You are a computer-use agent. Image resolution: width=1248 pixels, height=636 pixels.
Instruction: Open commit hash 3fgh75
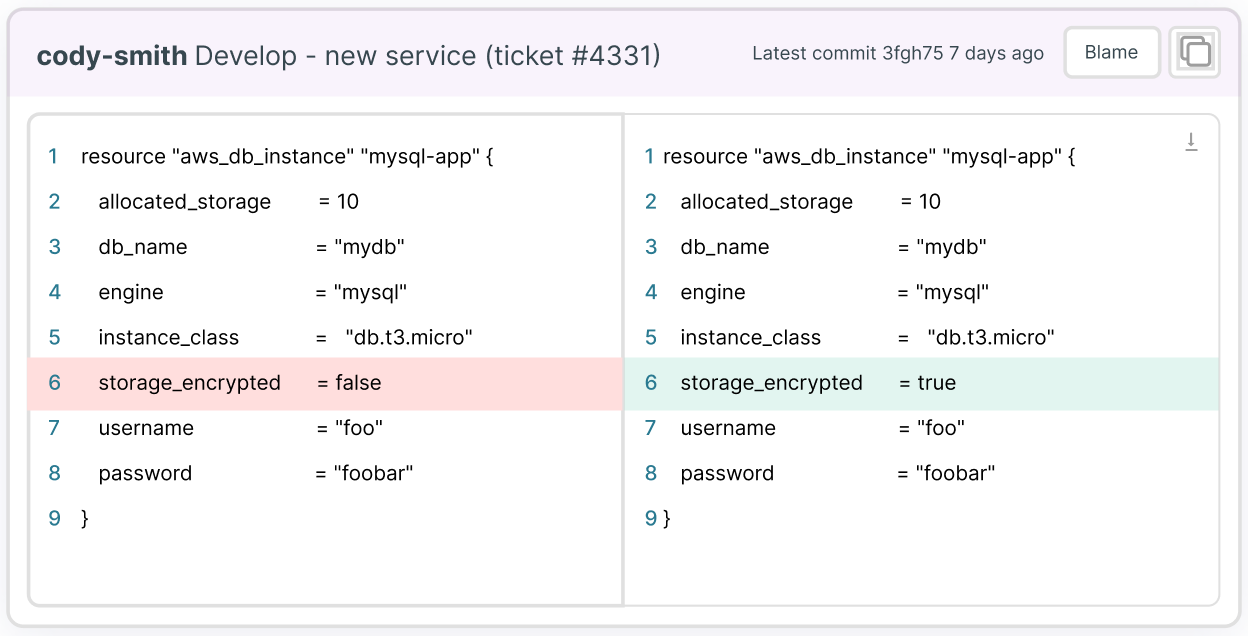pos(913,53)
